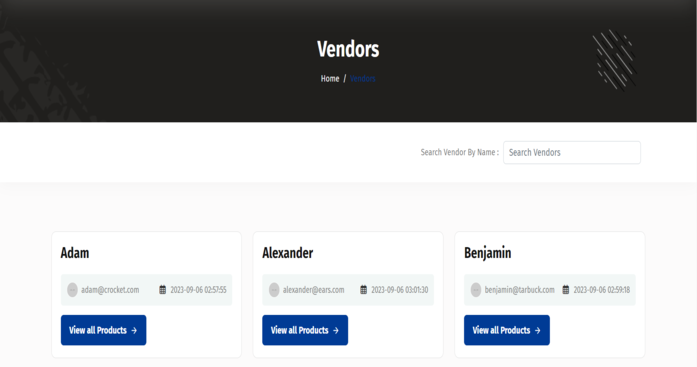Click date 2023-09-06 02:59:18
Image resolution: width=697 pixels, height=367 pixels.
click(601, 290)
